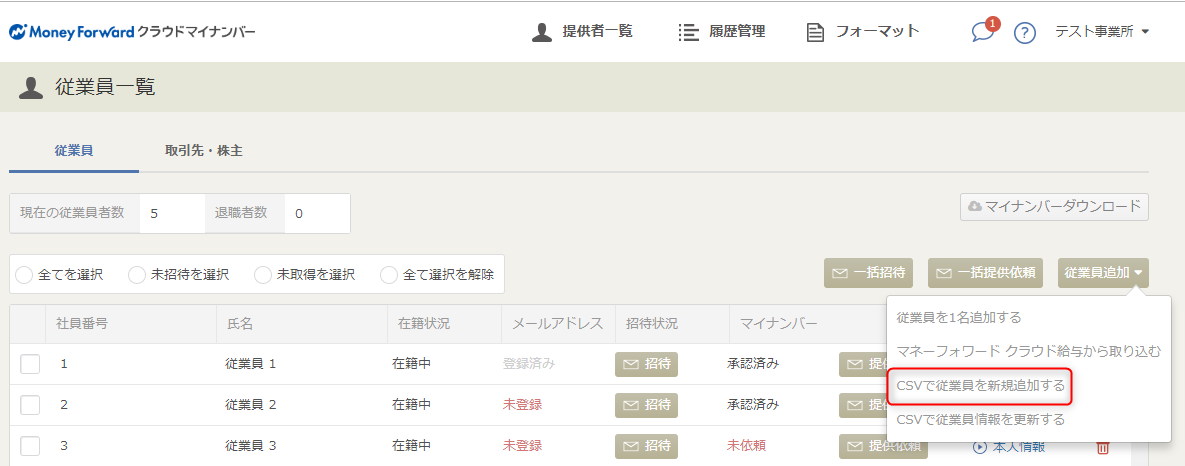Check the checkbox for 従業員 1
The width and height of the screenshot is (1185, 466).
[29, 364]
